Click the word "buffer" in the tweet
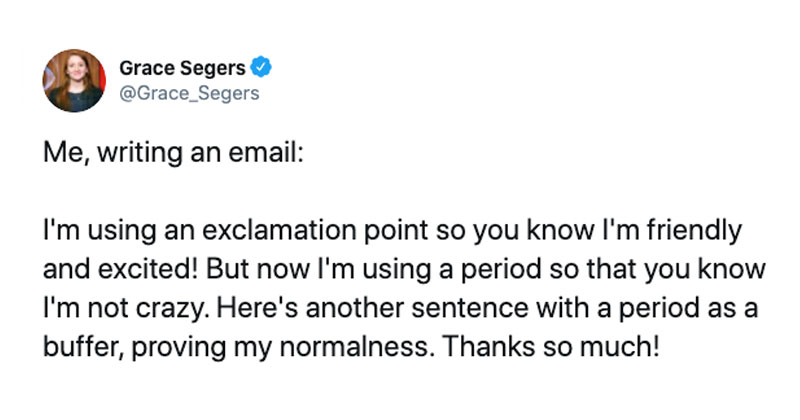The height and width of the screenshot is (420, 800). pyautogui.click(x=81, y=348)
